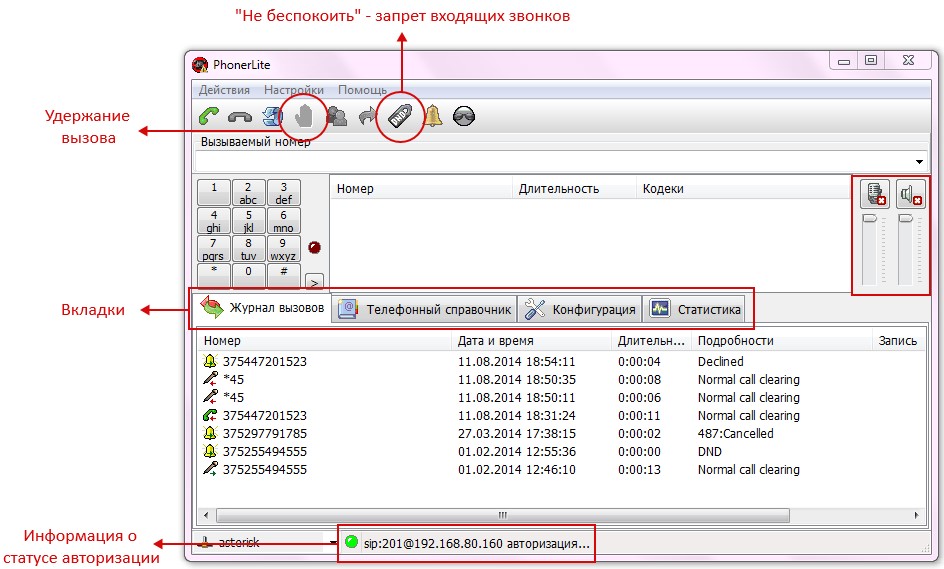
Task: Open the Статистика tab
Action: click(694, 309)
